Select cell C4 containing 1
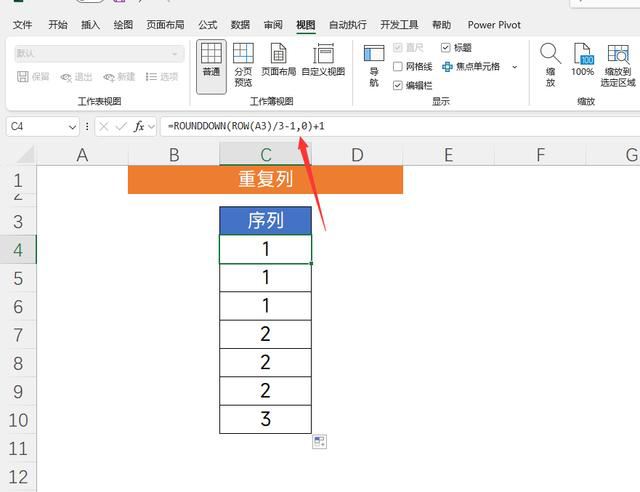 pos(265,249)
